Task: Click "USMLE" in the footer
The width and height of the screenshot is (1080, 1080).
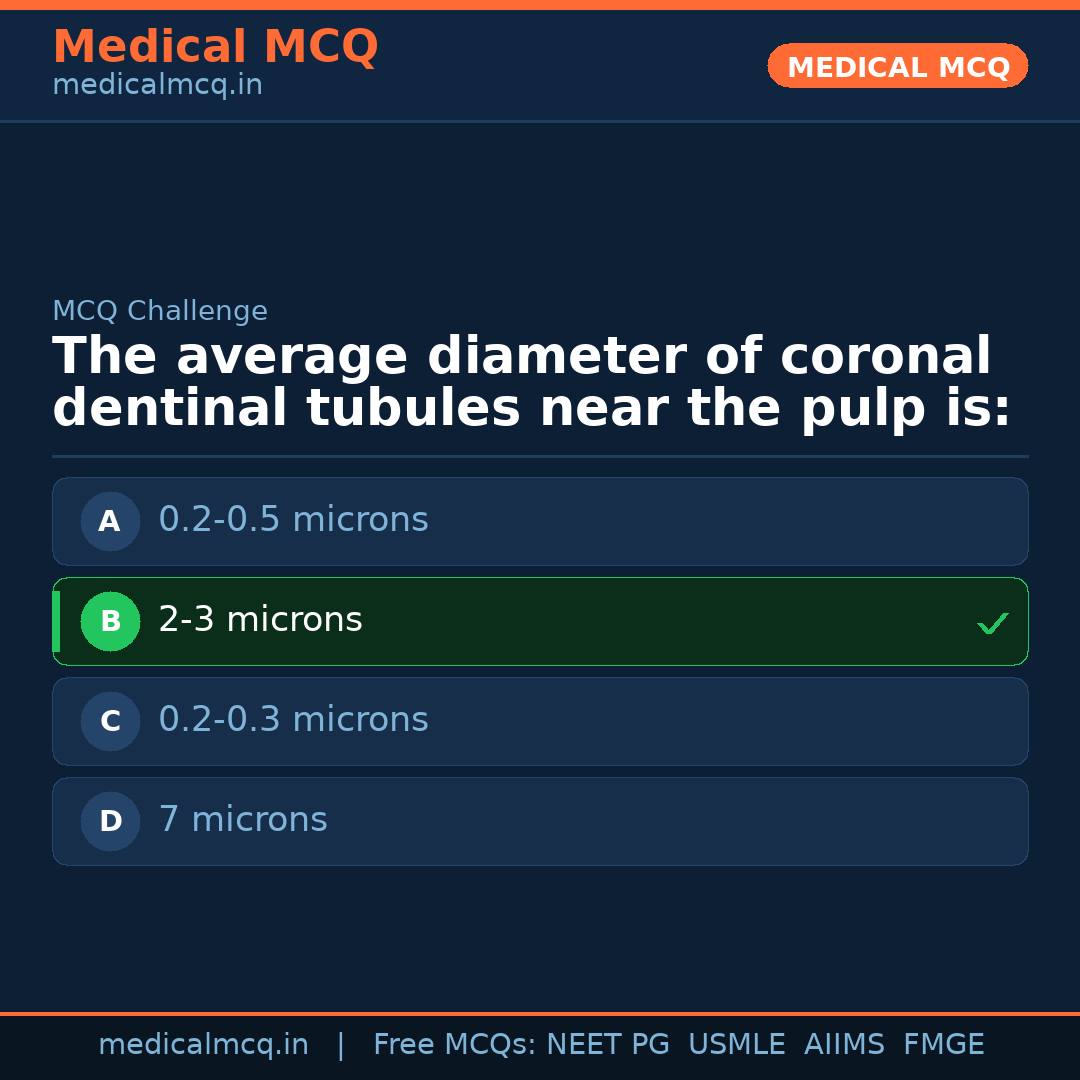Action: point(736,1045)
